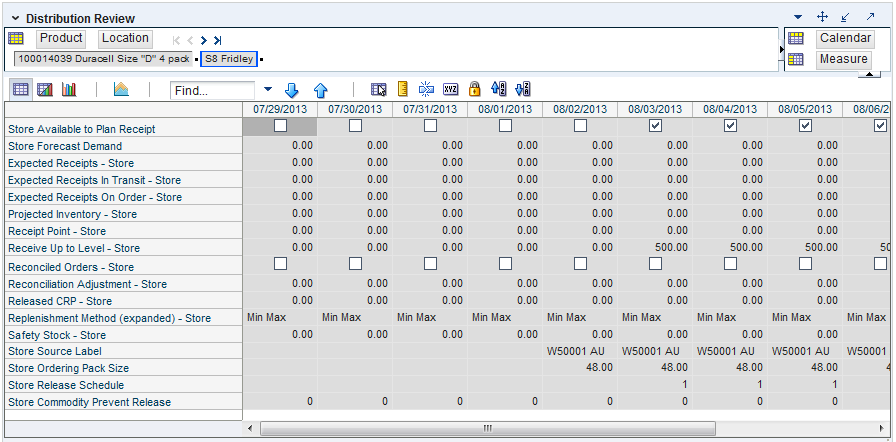Select the 08/01/2013 column header
896x442 pixels.
click(x=505, y=109)
